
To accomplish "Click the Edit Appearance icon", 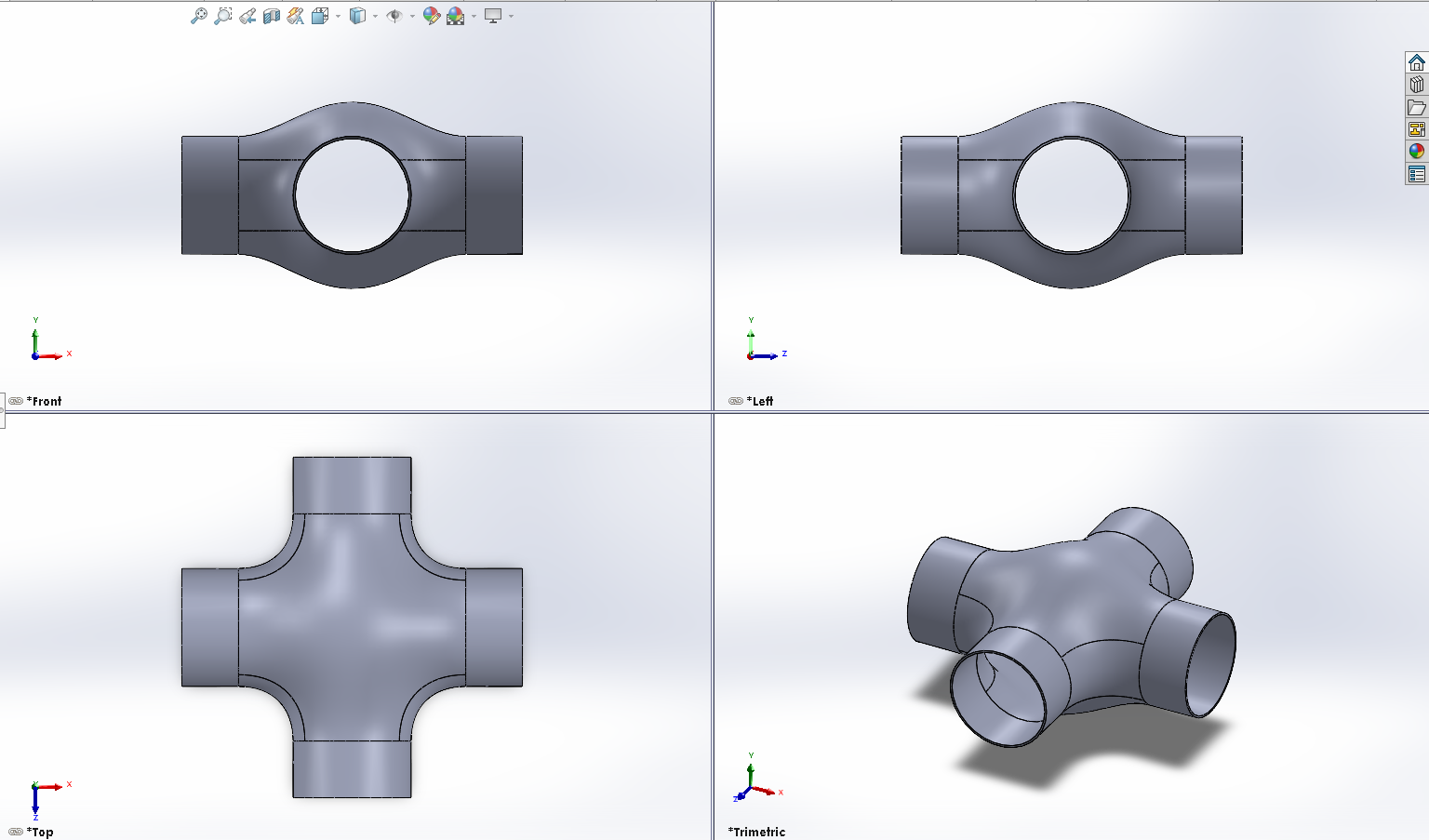I will (x=431, y=16).
